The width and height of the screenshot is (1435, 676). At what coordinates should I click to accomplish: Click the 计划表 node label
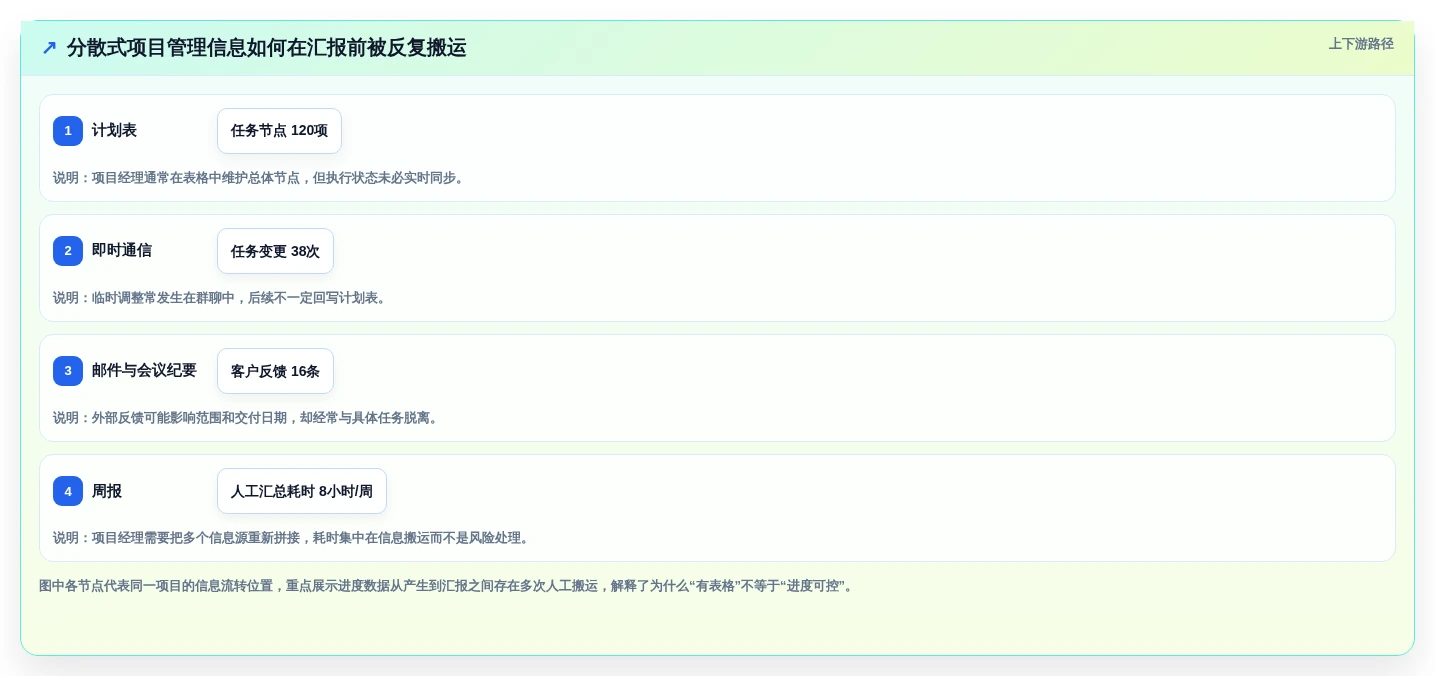114,130
